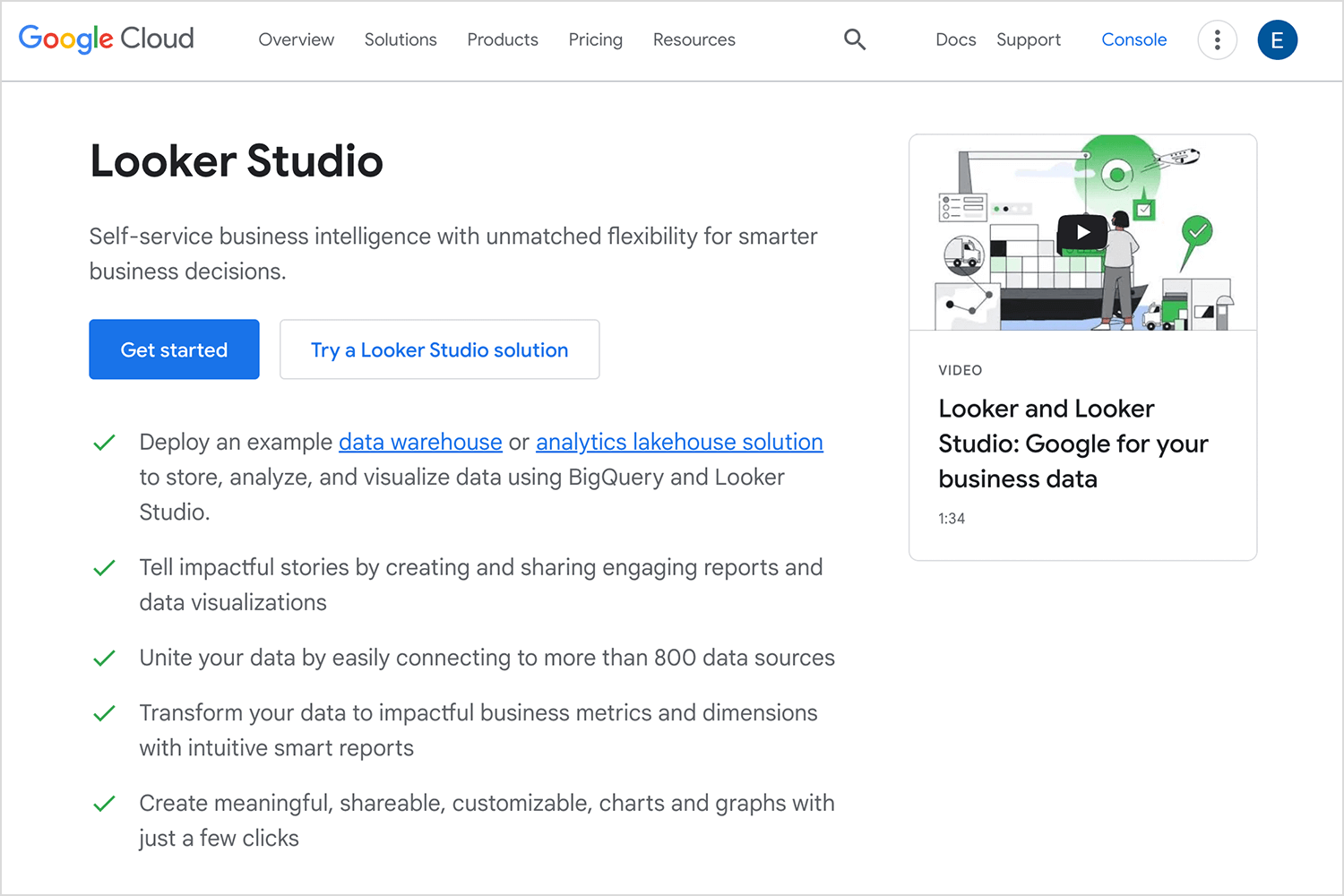The width and height of the screenshot is (1344, 896).
Task: Click the checkmark beside 'Create meaningful, shareable'
Action: click(x=104, y=804)
